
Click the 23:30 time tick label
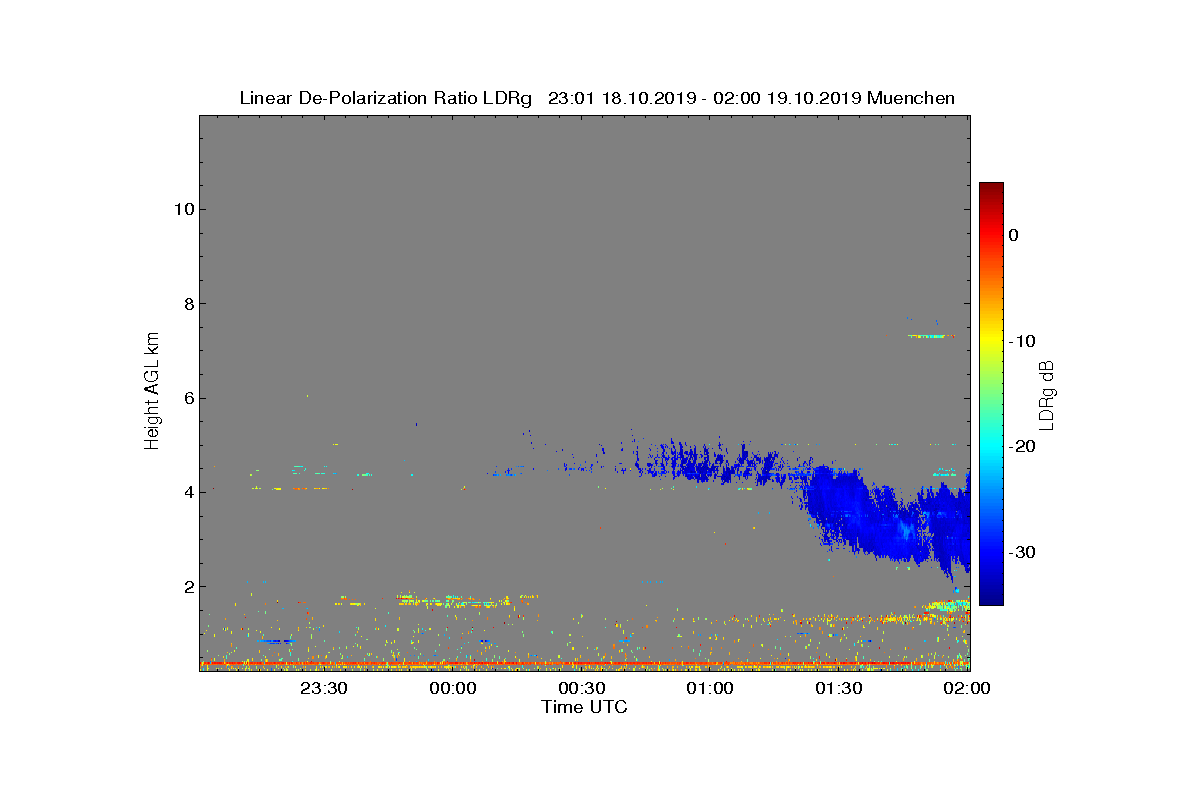(323, 688)
